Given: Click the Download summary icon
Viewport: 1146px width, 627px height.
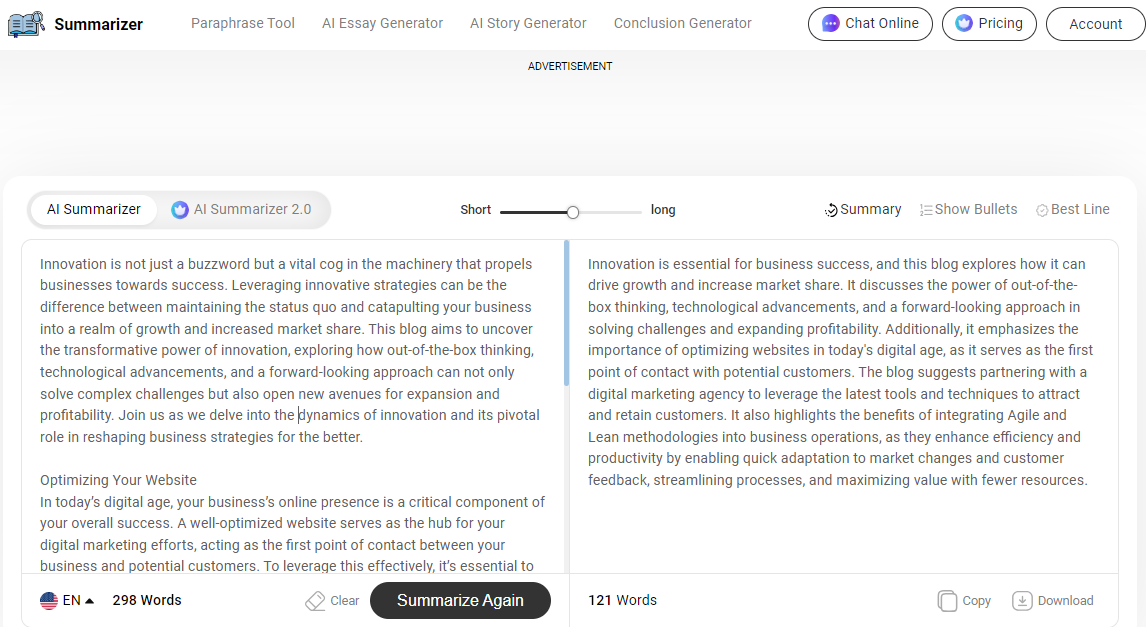Looking at the screenshot, I should point(1022,601).
